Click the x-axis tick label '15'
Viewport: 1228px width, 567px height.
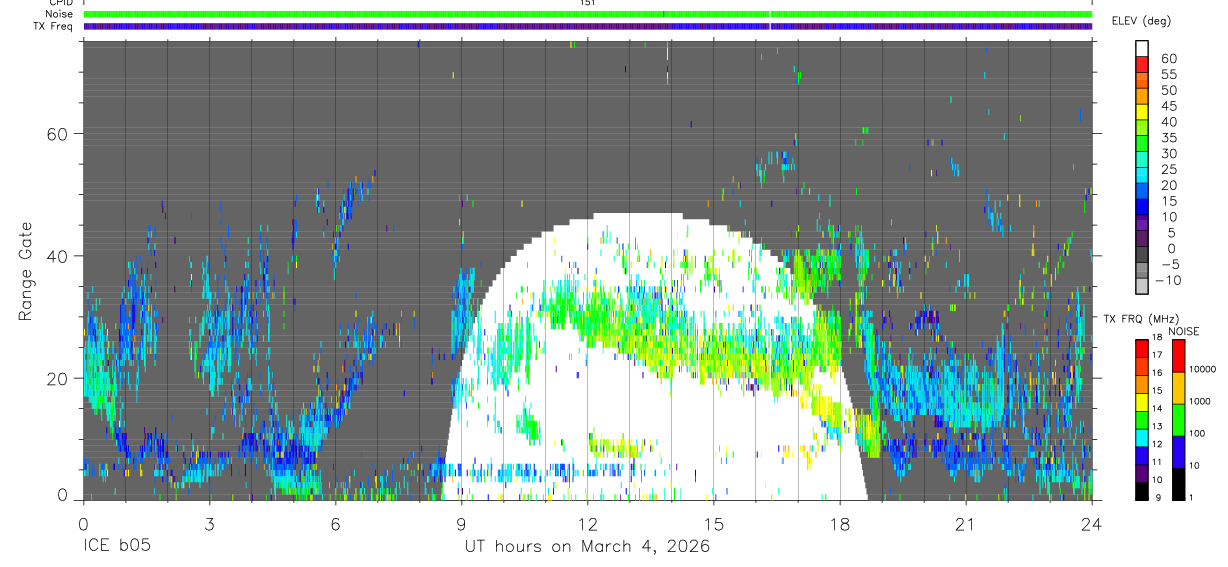pos(714,524)
